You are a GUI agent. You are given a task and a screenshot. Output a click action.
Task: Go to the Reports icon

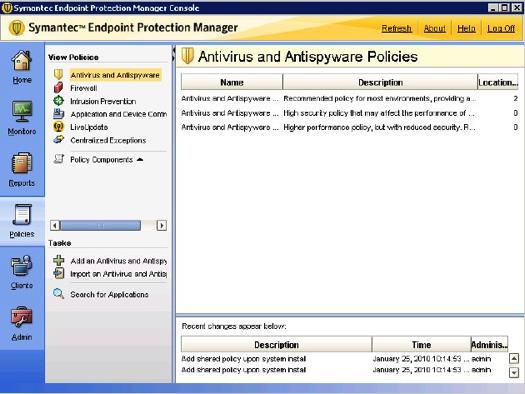tap(22, 163)
